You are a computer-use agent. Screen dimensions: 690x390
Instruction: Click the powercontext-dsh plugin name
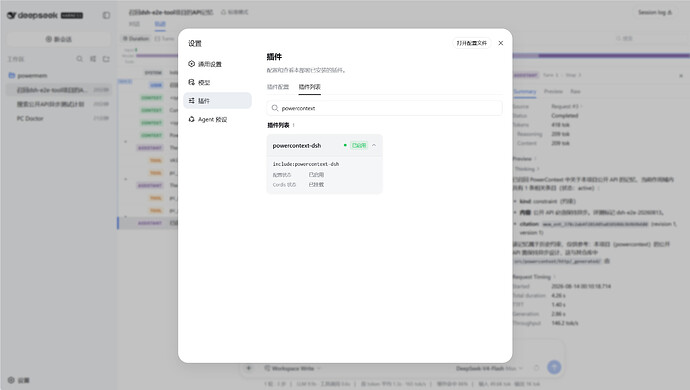(297, 145)
